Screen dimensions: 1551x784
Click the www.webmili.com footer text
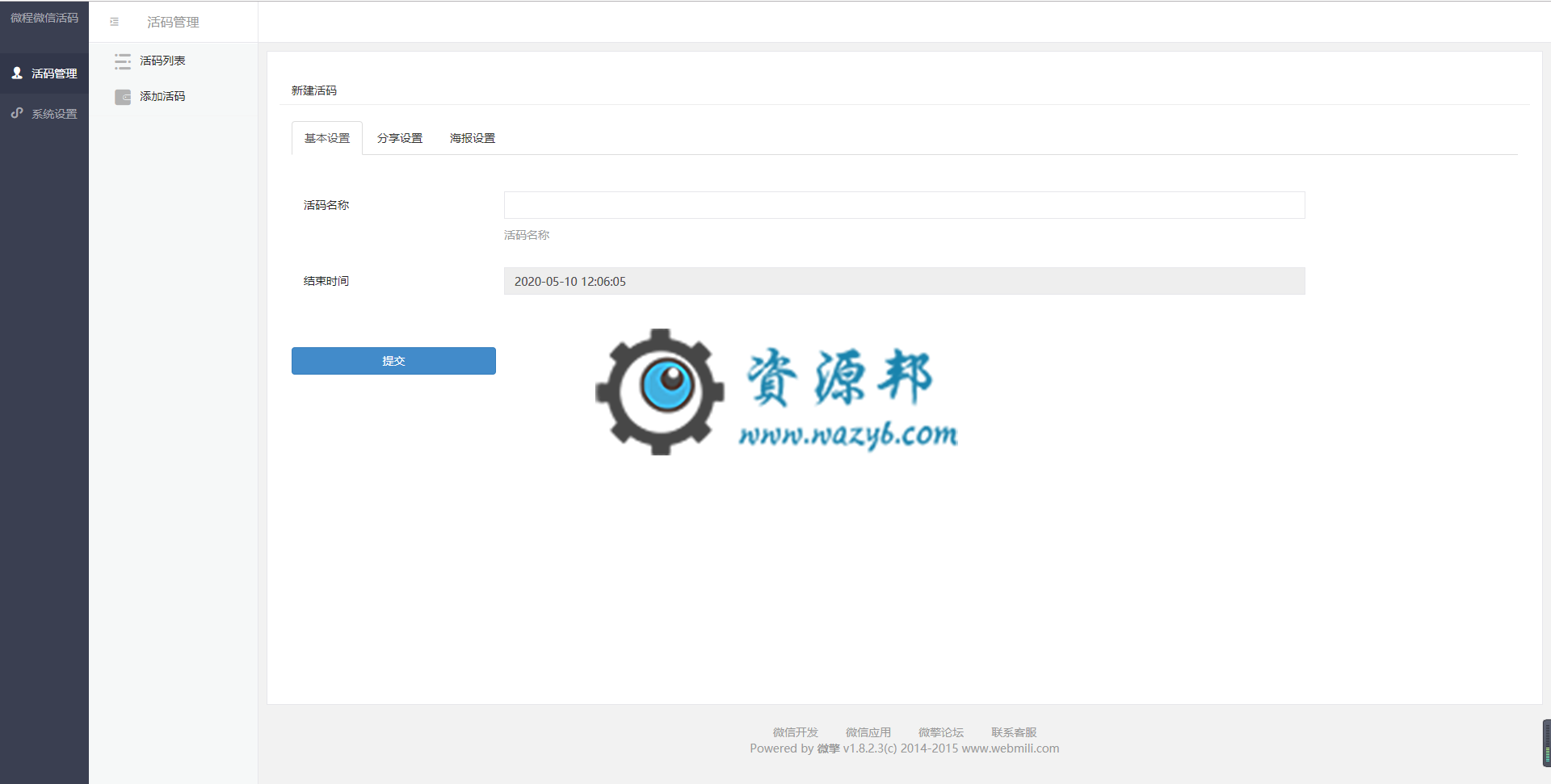[x=1011, y=748]
